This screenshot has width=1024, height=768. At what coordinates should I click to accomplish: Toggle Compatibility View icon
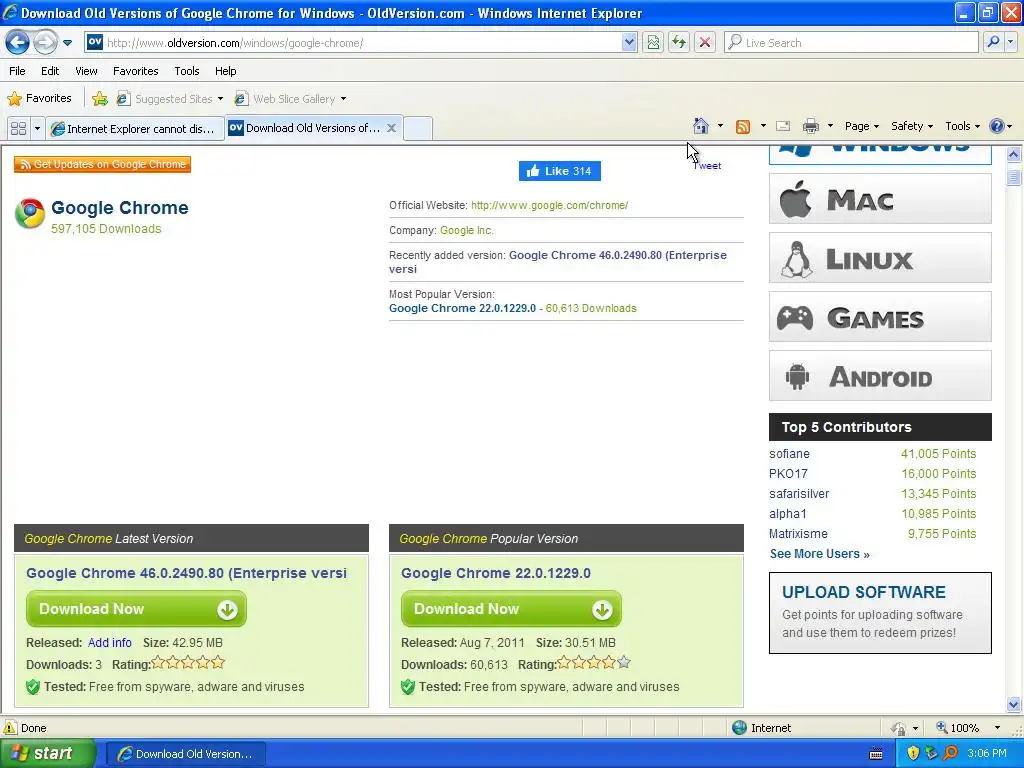click(653, 43)
